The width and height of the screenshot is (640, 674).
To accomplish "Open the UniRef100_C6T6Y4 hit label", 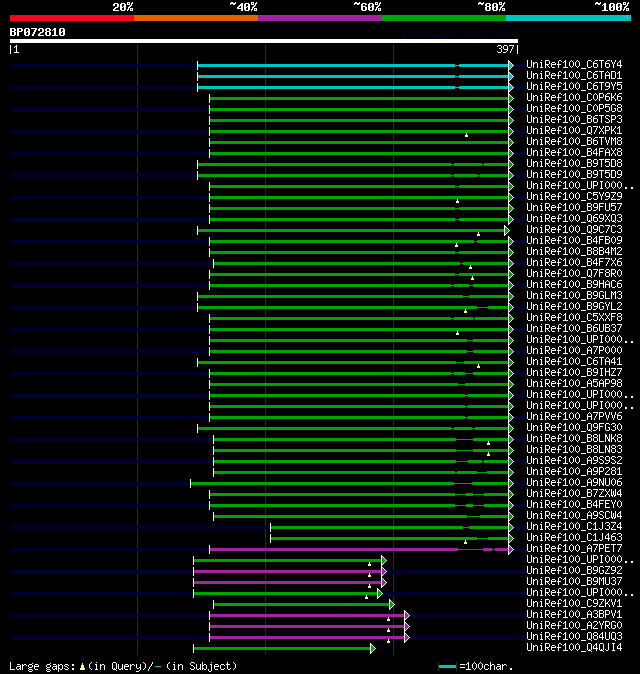I will 574,64.
